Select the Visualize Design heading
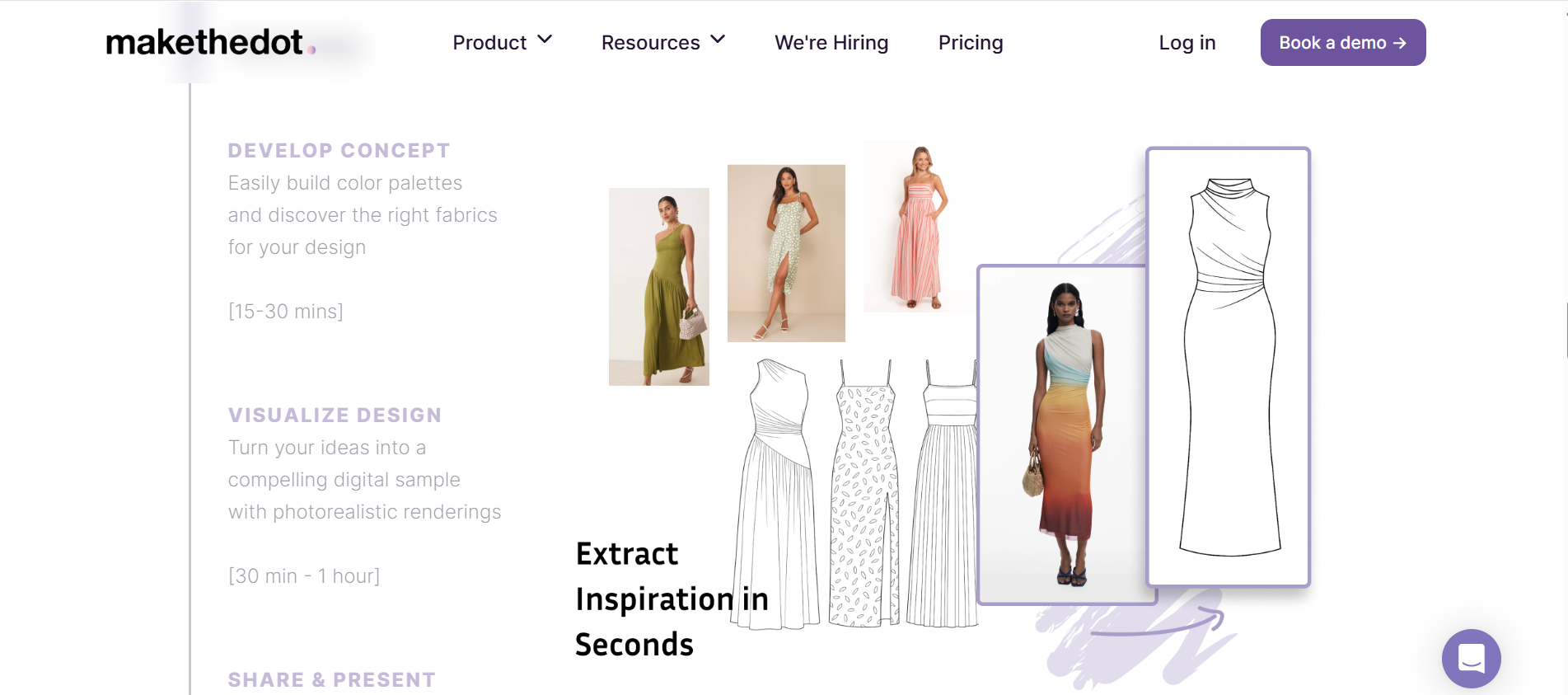The height and width of the screenshot is (695, 1568). click(x=335, y=416)
